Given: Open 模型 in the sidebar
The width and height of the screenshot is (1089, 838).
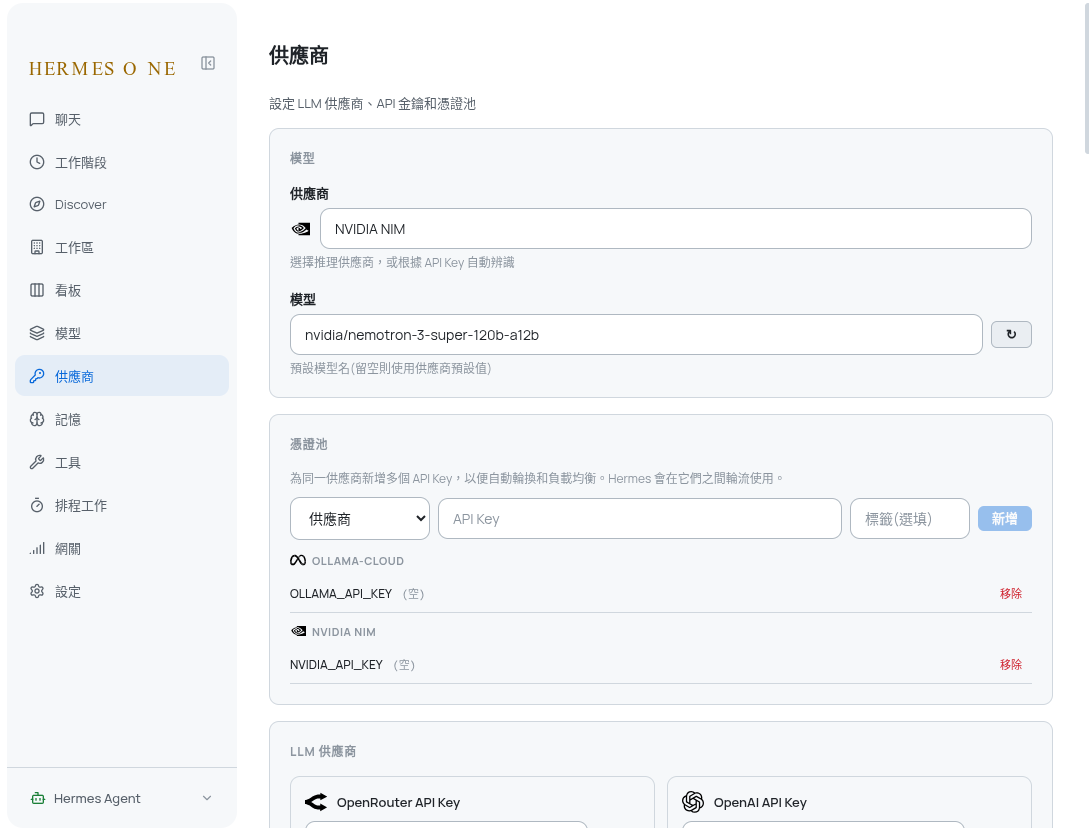Looking at the screenshot, I should tap(122, 333).
